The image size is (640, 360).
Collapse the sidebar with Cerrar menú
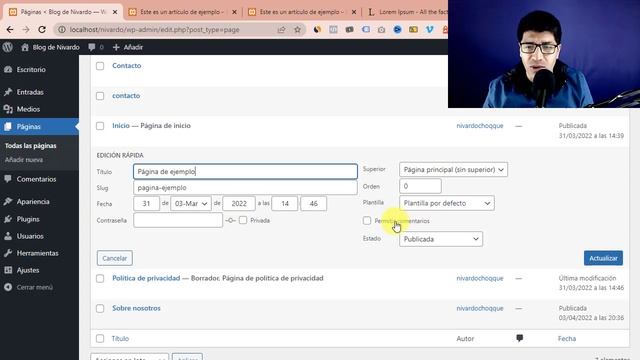coord(34,287)
